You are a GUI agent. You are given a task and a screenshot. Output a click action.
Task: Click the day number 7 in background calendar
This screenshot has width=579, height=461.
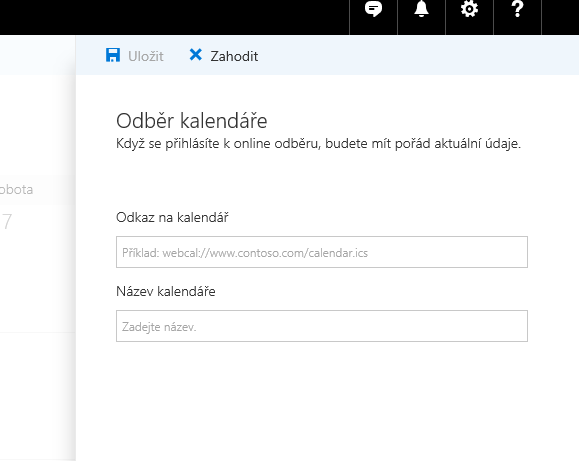point(7,222)
